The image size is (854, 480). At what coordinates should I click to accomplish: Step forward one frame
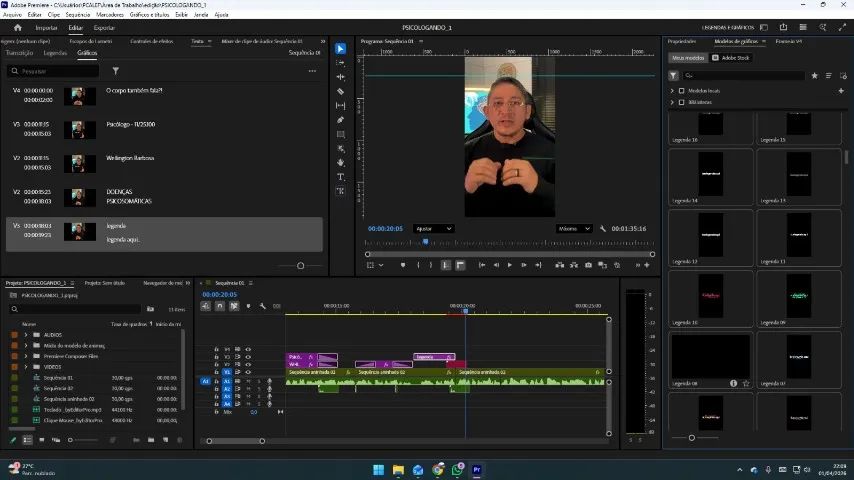(x=524, y=265)
